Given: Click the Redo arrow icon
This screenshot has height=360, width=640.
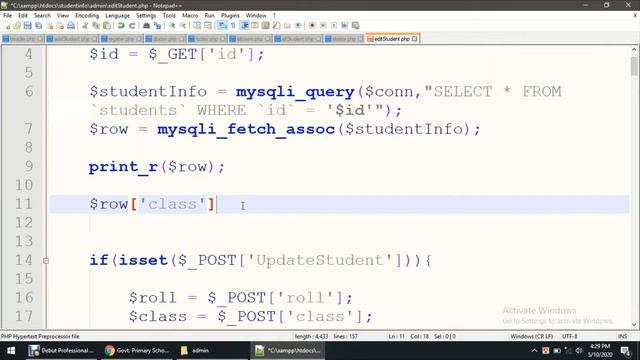Looking at the screenshot, I should point(132,26).
